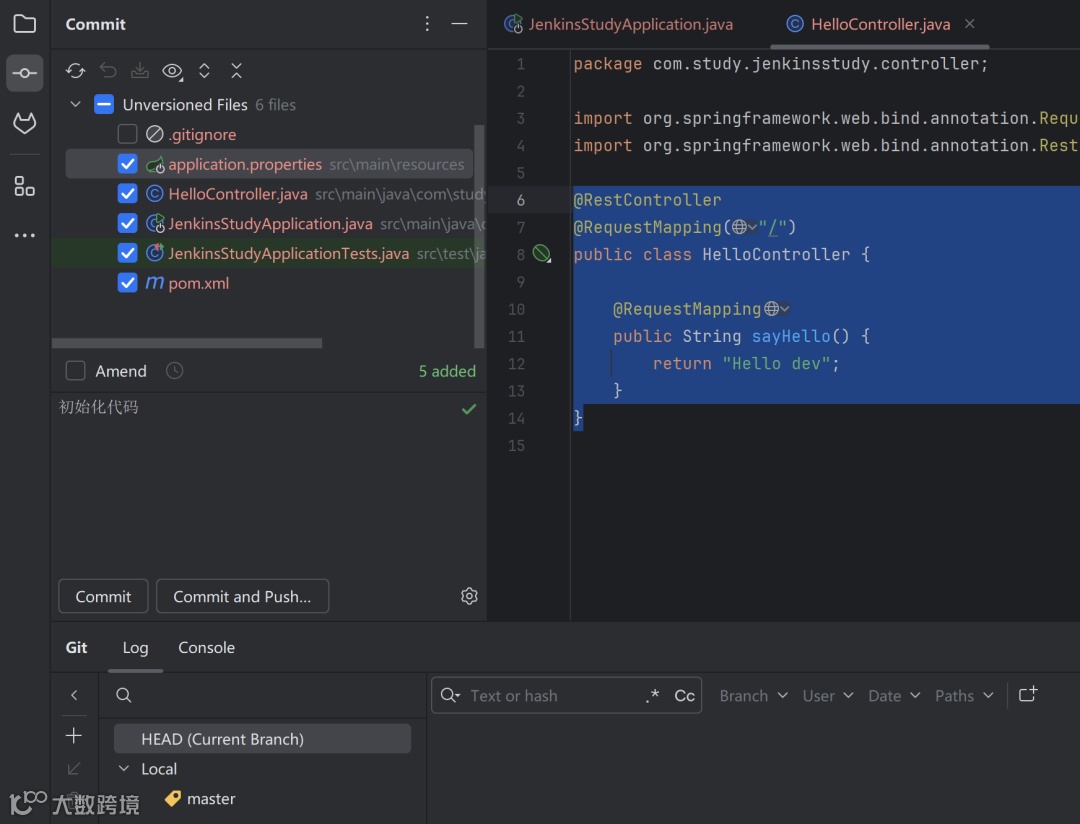This screenshot has width=1080, height=824.
Task: Open commit options gear icon
Action: pos(469,596)
